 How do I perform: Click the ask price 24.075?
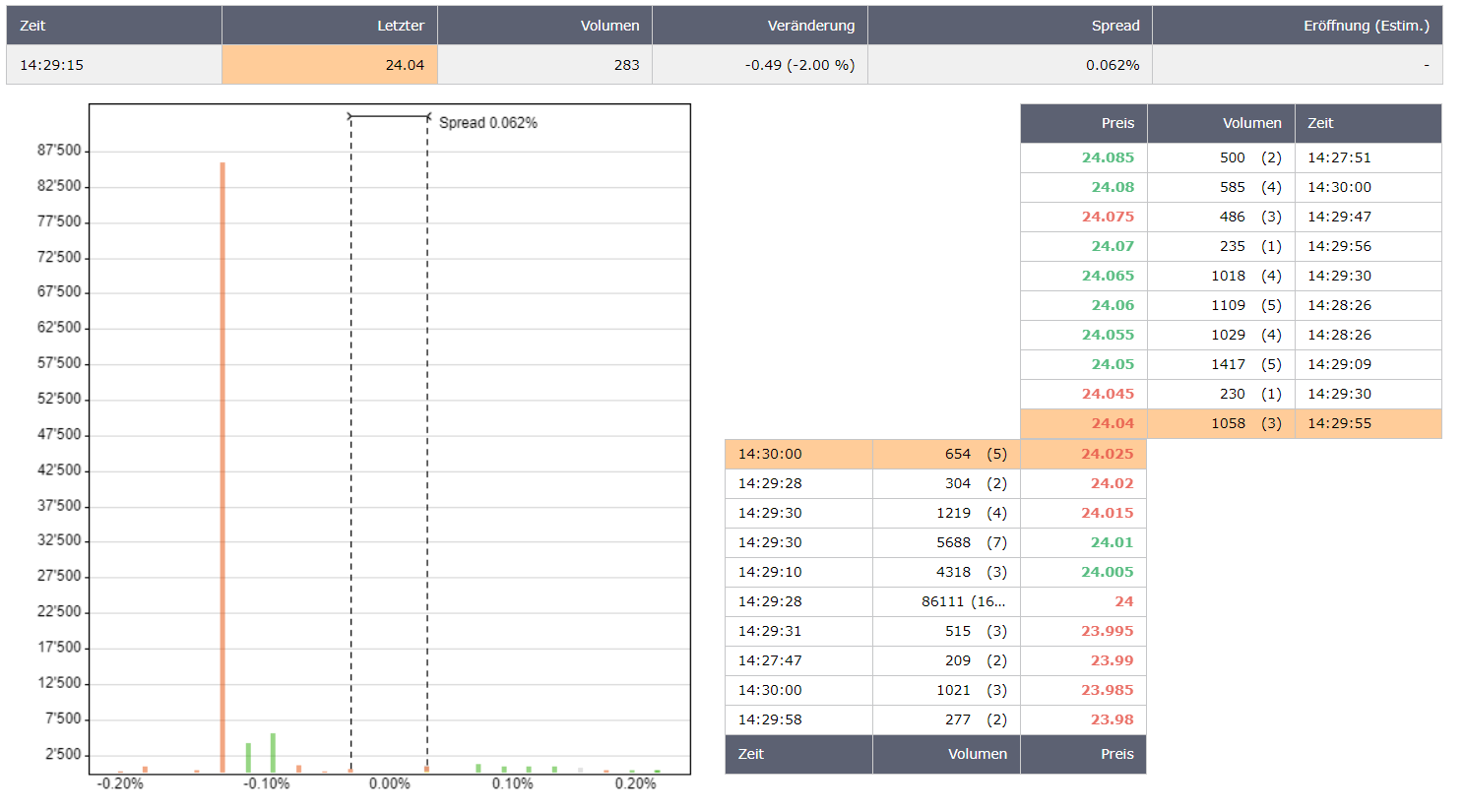click(1108, 217)
